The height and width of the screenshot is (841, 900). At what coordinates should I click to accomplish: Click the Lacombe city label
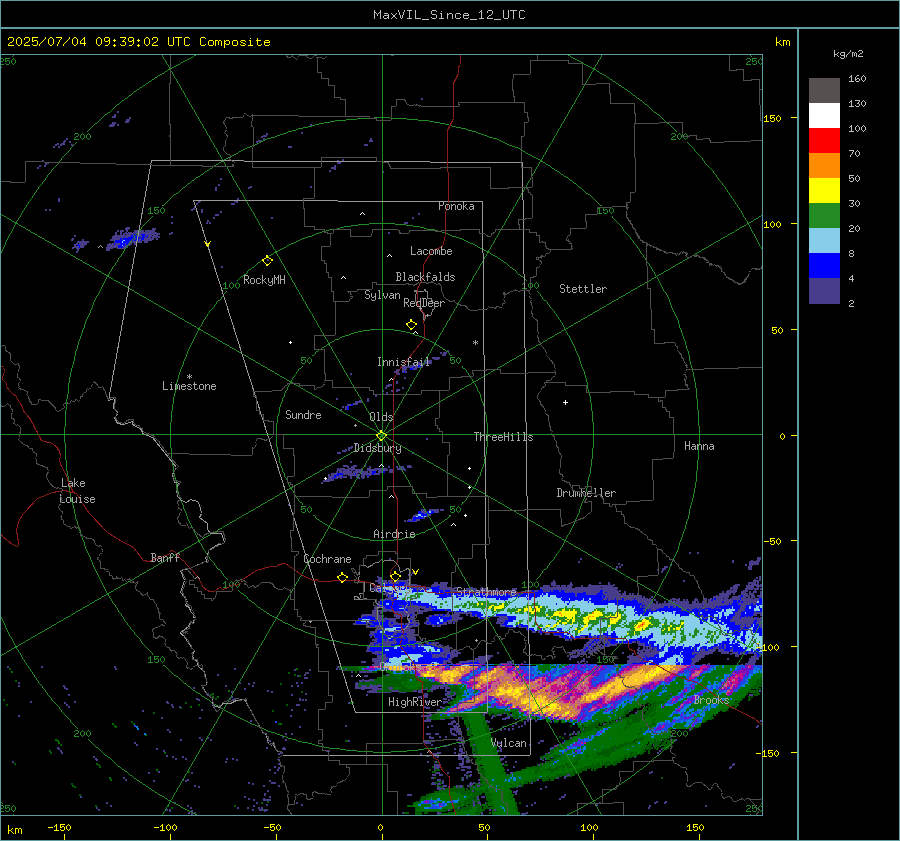(x=431, y=251)
